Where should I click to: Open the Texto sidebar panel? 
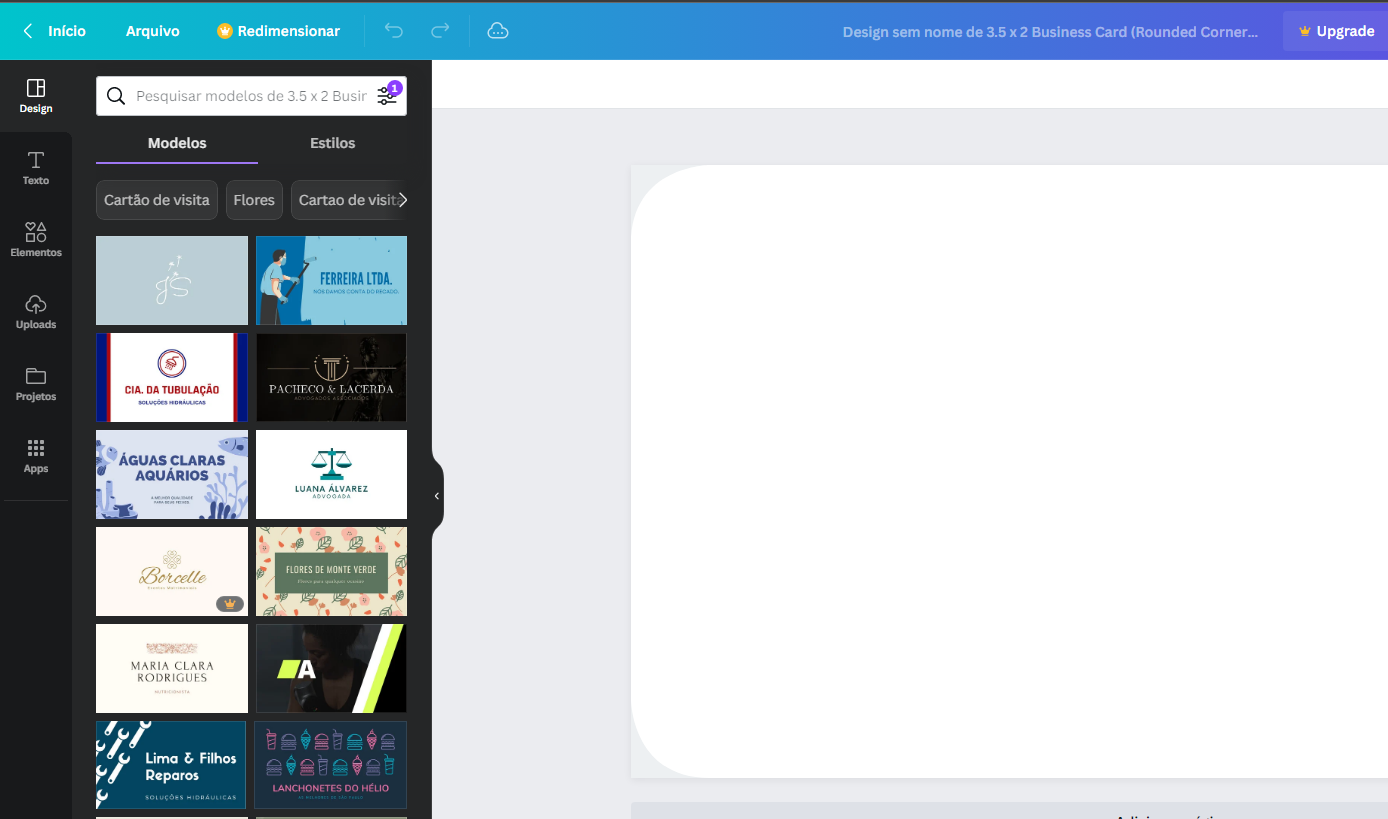(x=36, y=168)
